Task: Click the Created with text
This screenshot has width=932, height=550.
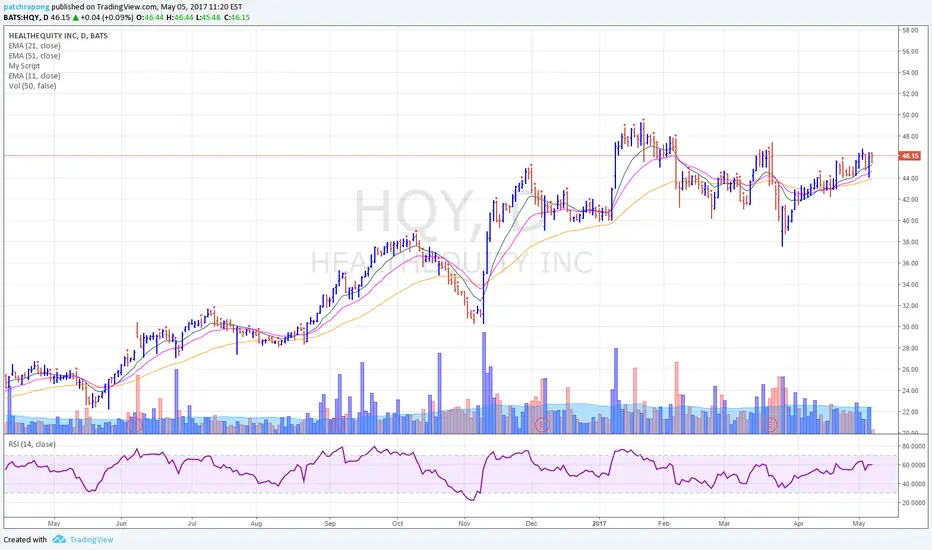Action: coord(25,539)
